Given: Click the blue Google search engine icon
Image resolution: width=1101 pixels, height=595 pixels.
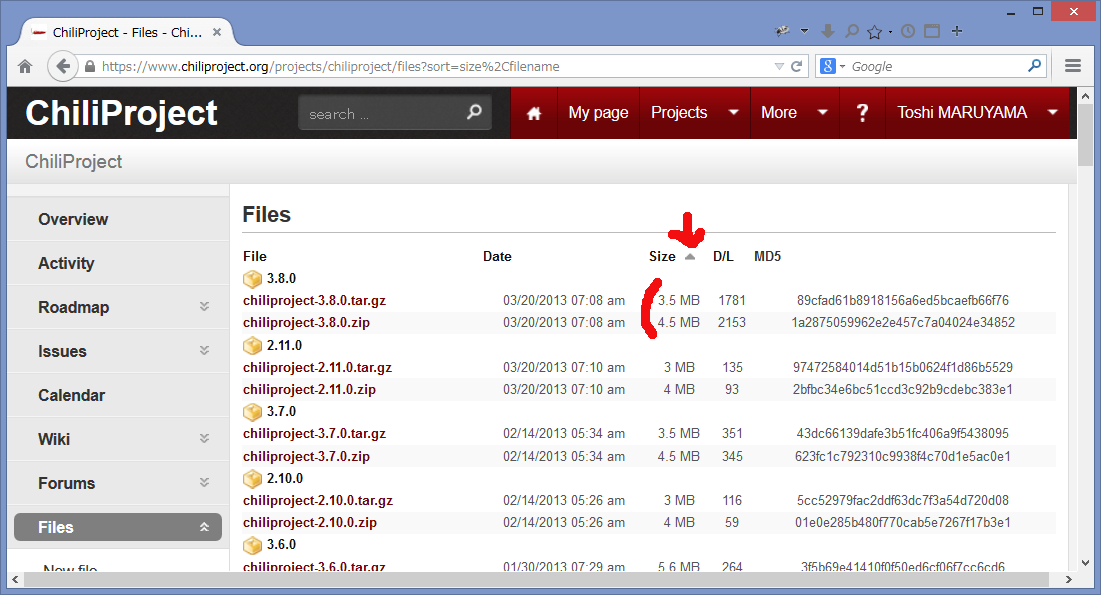Looking at the screenshot, I should click(x=828, y=66).
